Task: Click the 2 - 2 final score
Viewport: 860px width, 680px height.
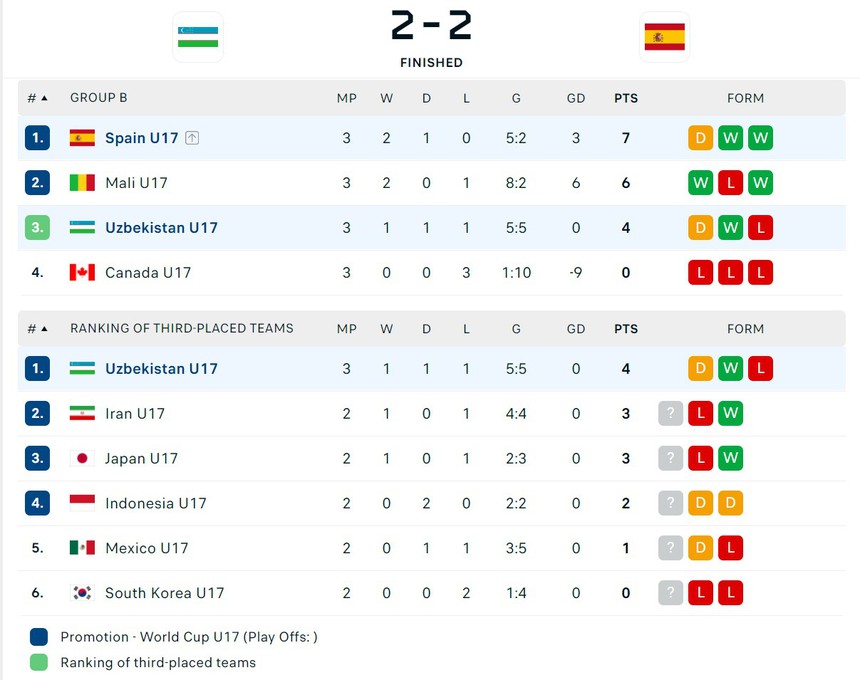Action: point(431,27)
